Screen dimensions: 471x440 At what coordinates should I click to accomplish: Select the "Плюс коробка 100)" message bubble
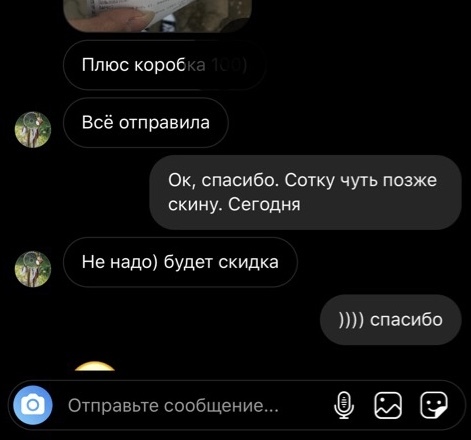tap(164, 65)
